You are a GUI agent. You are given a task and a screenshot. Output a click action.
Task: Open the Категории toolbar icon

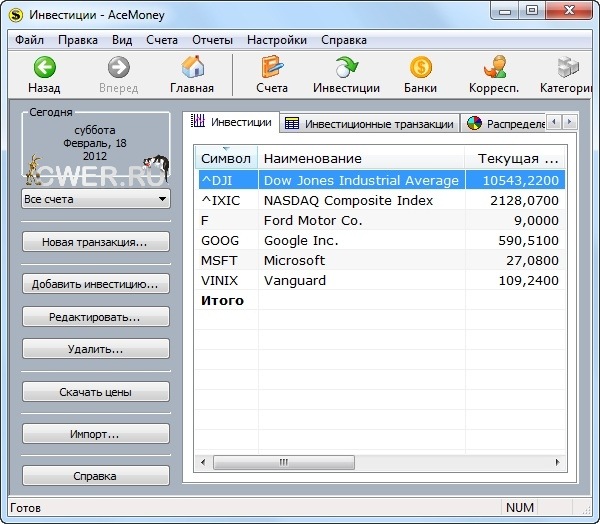pyautogui.click(x=568, y=68)
